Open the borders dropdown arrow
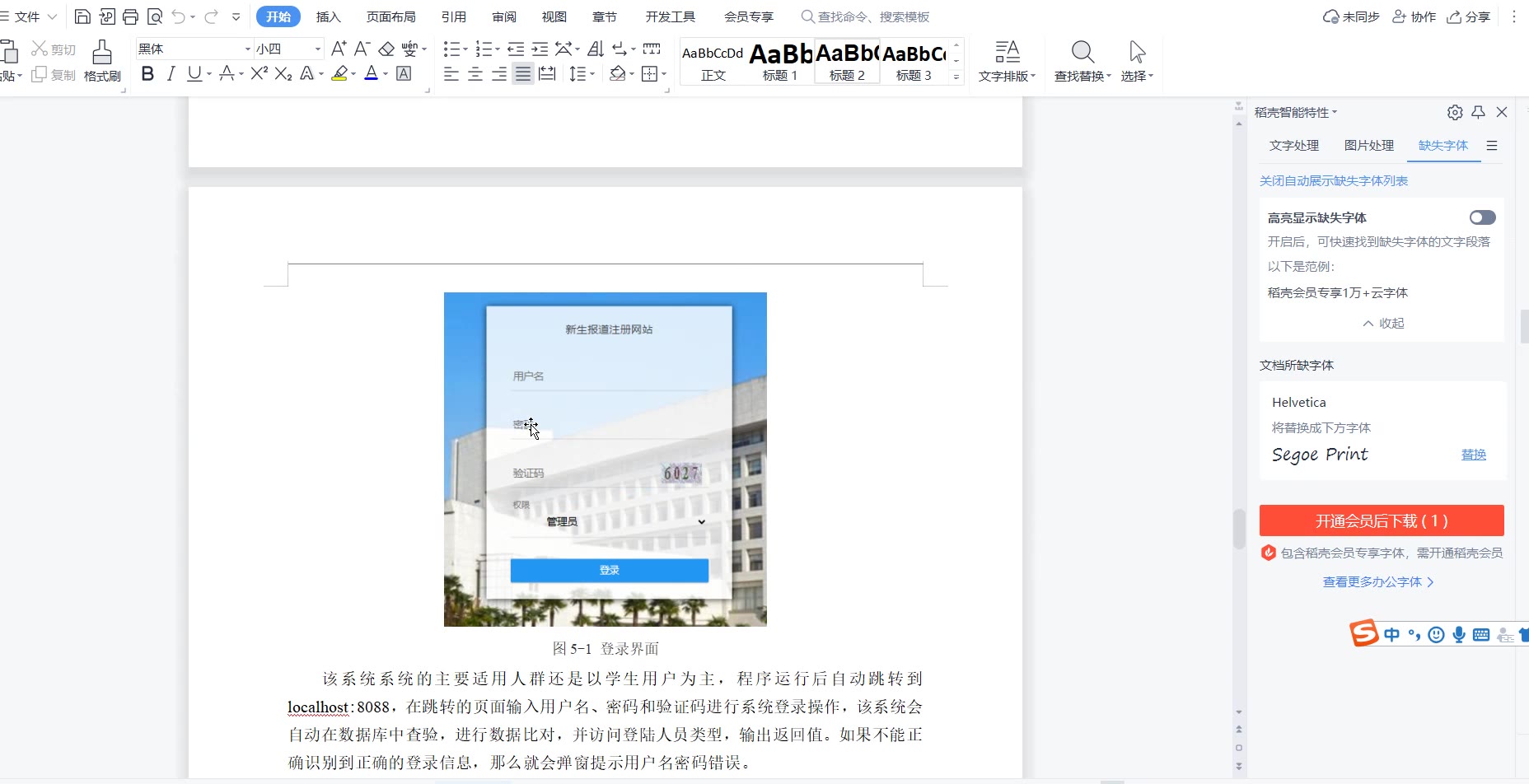Viewport: 1529px width, 784px height. tap(664, 74)
